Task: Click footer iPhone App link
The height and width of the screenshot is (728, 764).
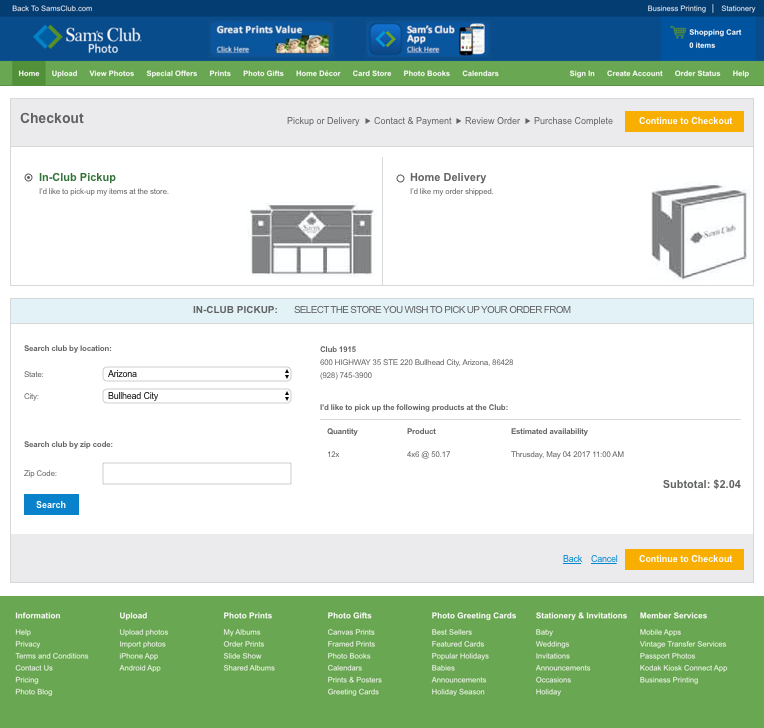Action: (139, 656)
